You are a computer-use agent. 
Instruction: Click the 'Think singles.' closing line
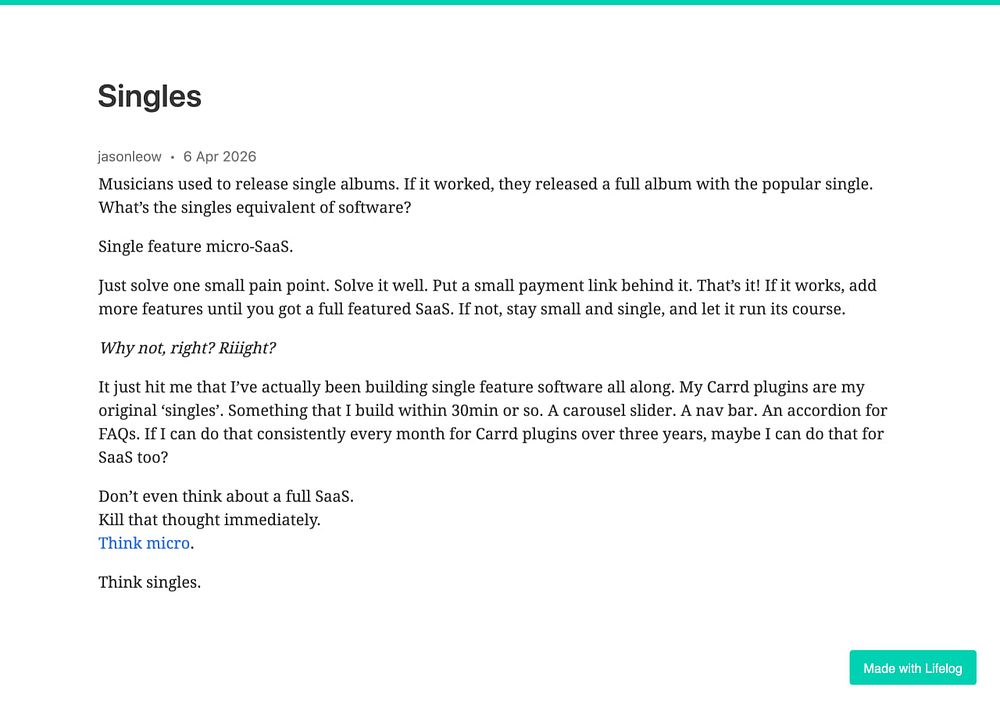click(x=149, y=582)
